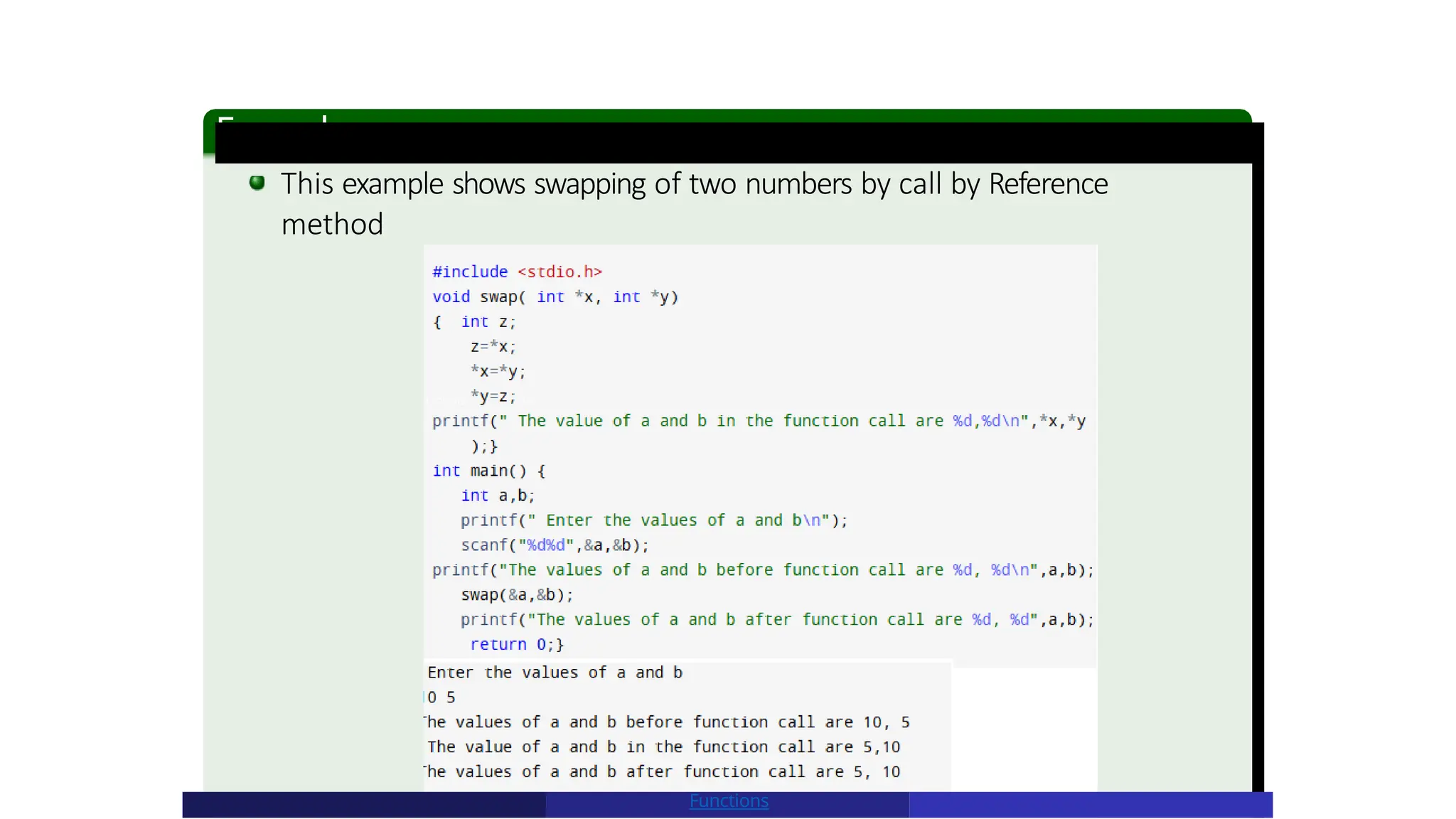This screenshot has height=819, width=1456.
Task: Click printf 'Enter the values of a and b' code line
Action: click(x=654, y=520)
